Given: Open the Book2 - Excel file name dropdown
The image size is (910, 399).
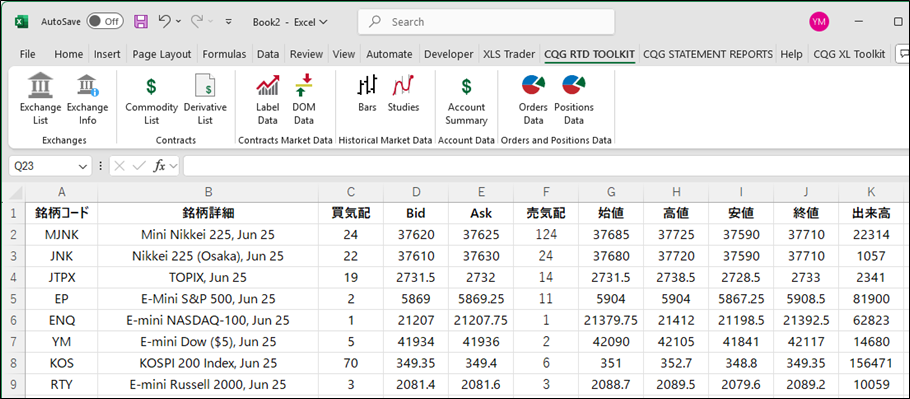Looking at the screenshot, I should pos(290,22).
